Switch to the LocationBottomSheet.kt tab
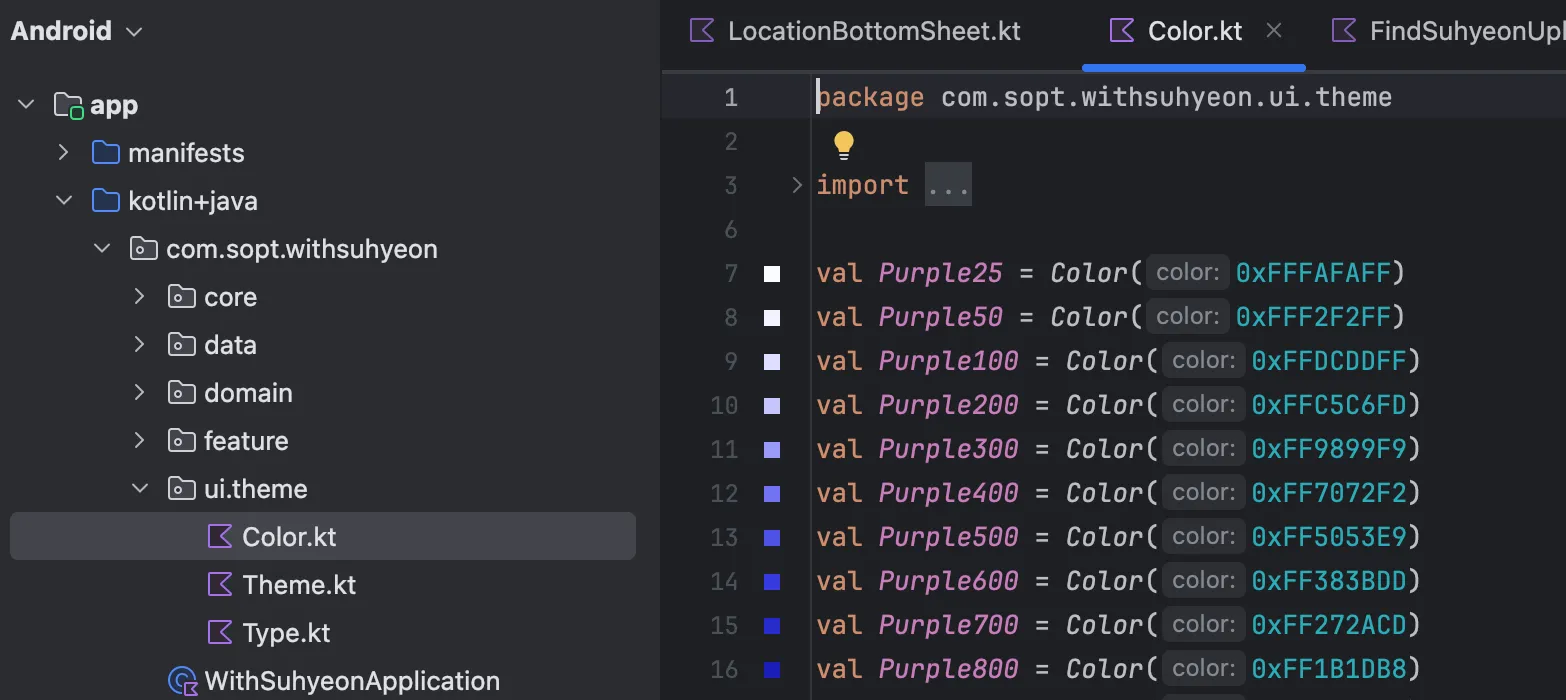 pos(873,31)
